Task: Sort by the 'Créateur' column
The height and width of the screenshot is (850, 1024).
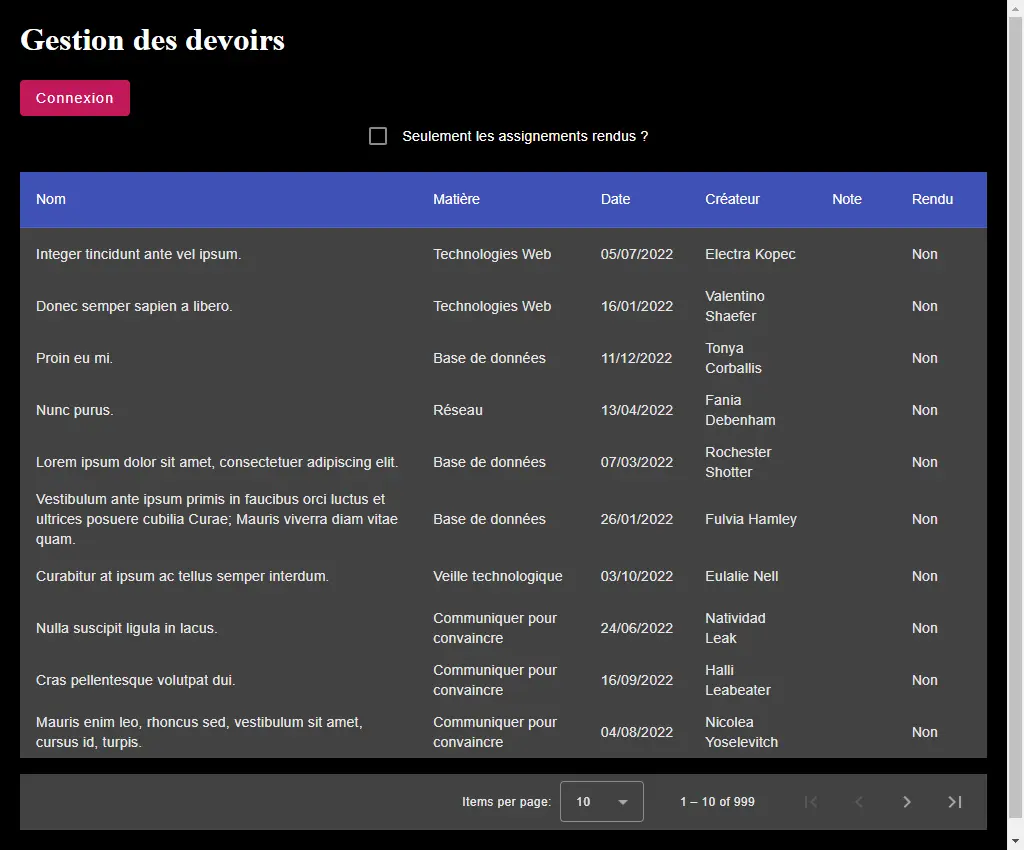Action: coord(732,199)
